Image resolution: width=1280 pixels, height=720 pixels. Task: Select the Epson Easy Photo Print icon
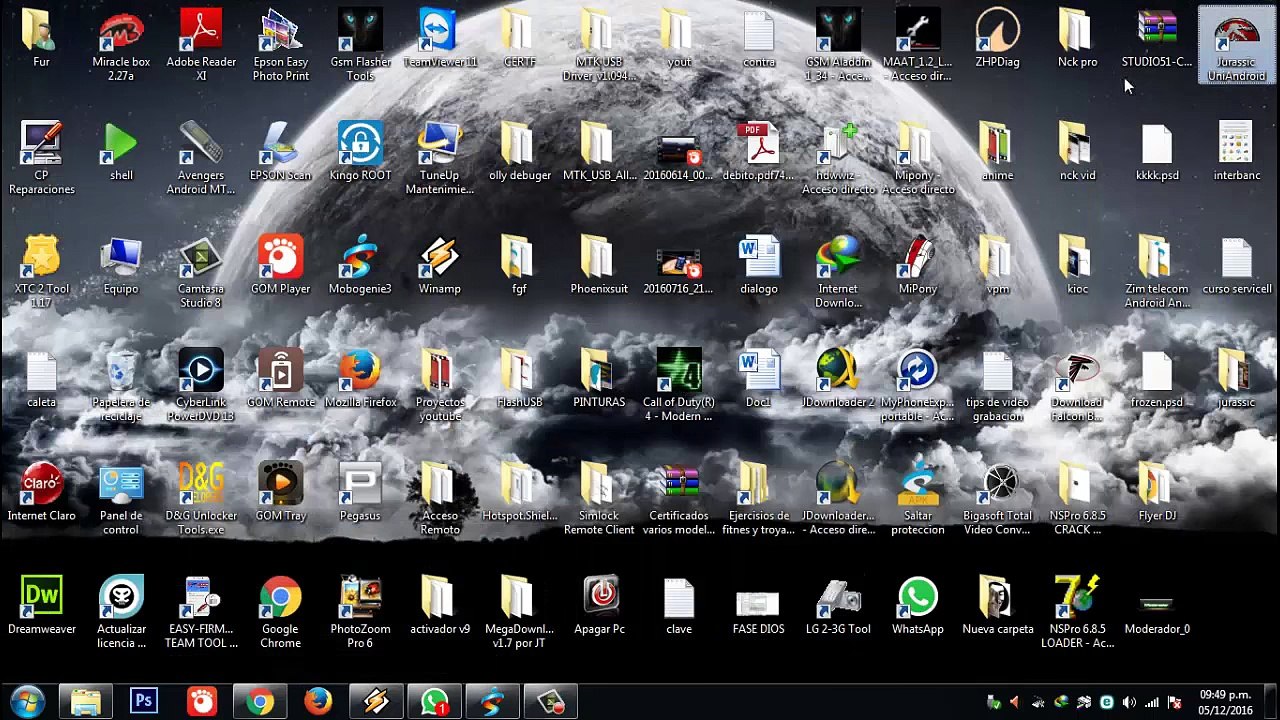(281, 45)
